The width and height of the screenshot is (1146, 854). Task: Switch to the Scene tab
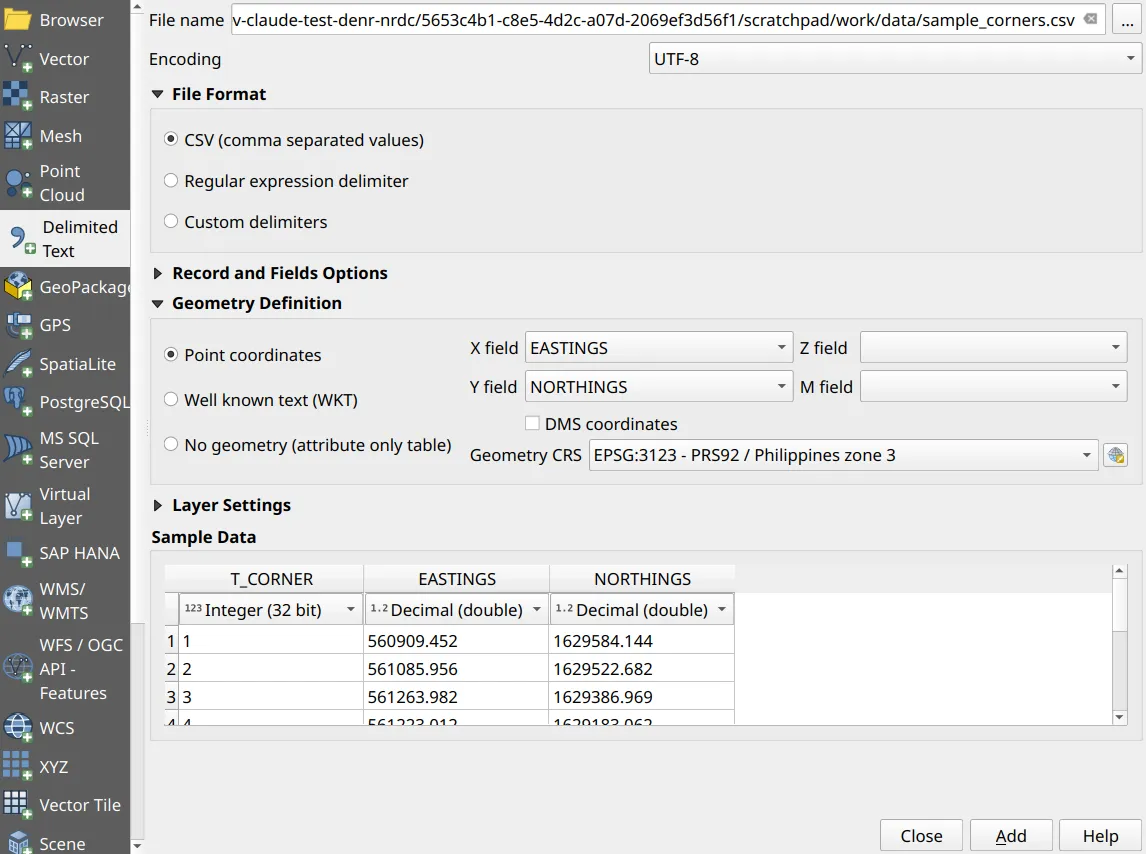click(65, 843)
